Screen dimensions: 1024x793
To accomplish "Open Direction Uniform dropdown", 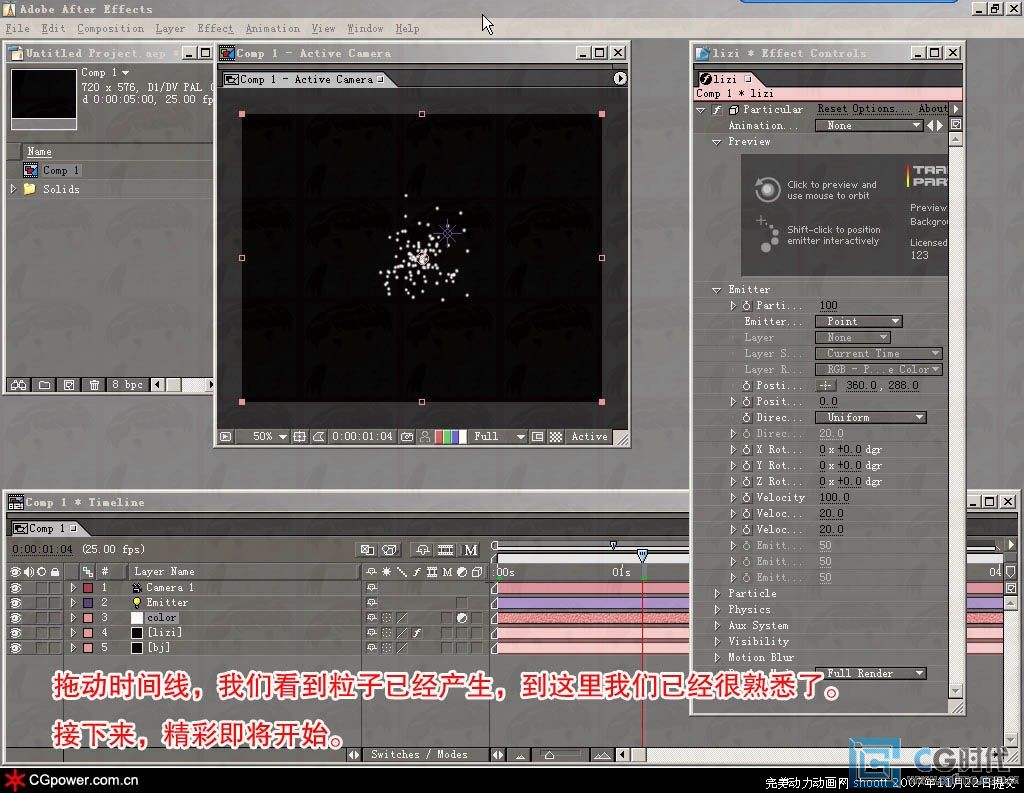I will coord(871,417).
